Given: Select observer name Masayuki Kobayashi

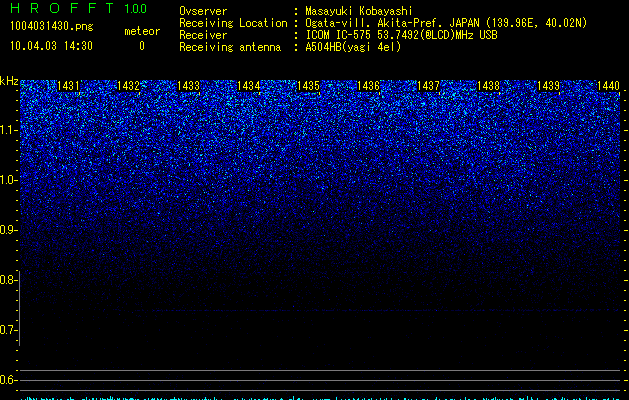Looking at the screenshot, I should click(x=359, y=11).
